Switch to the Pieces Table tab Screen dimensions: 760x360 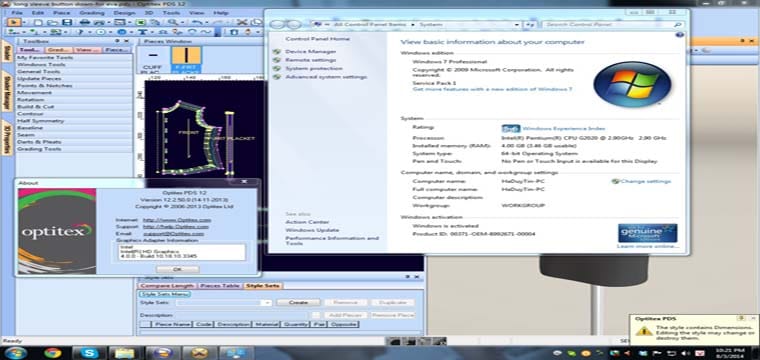(x=220, y=286)
